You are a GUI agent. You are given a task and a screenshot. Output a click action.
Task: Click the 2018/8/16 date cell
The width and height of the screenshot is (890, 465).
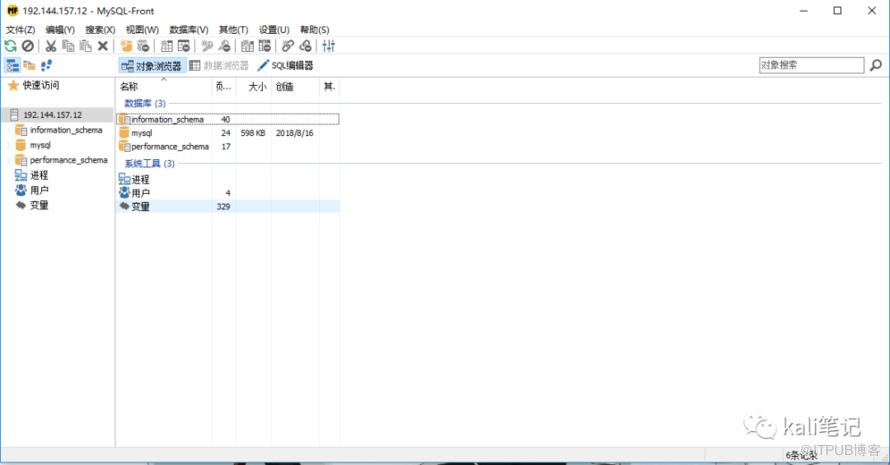pyautogui.click(x=294, y=133)
